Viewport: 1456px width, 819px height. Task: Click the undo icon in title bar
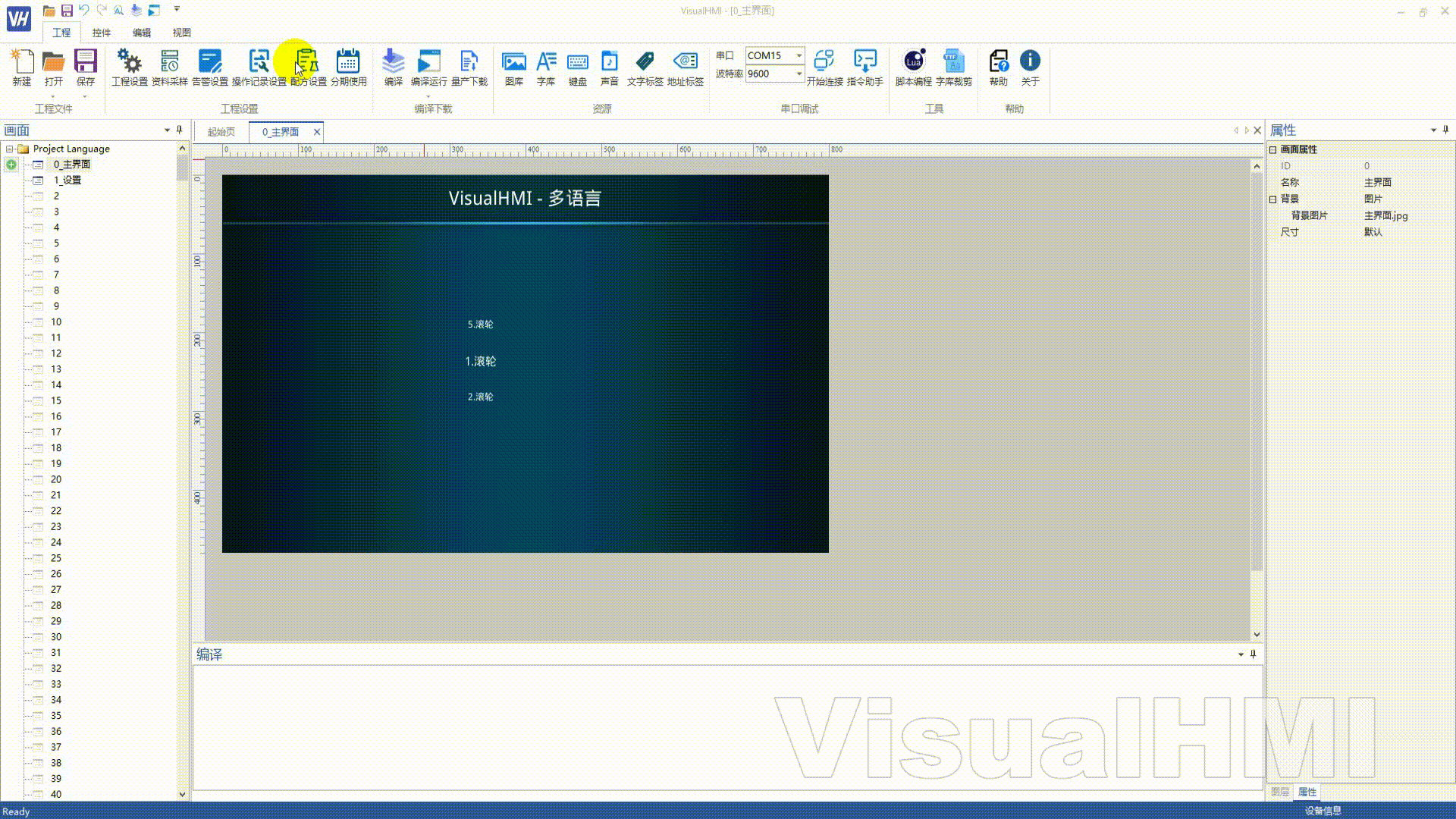tap(84, 10)
